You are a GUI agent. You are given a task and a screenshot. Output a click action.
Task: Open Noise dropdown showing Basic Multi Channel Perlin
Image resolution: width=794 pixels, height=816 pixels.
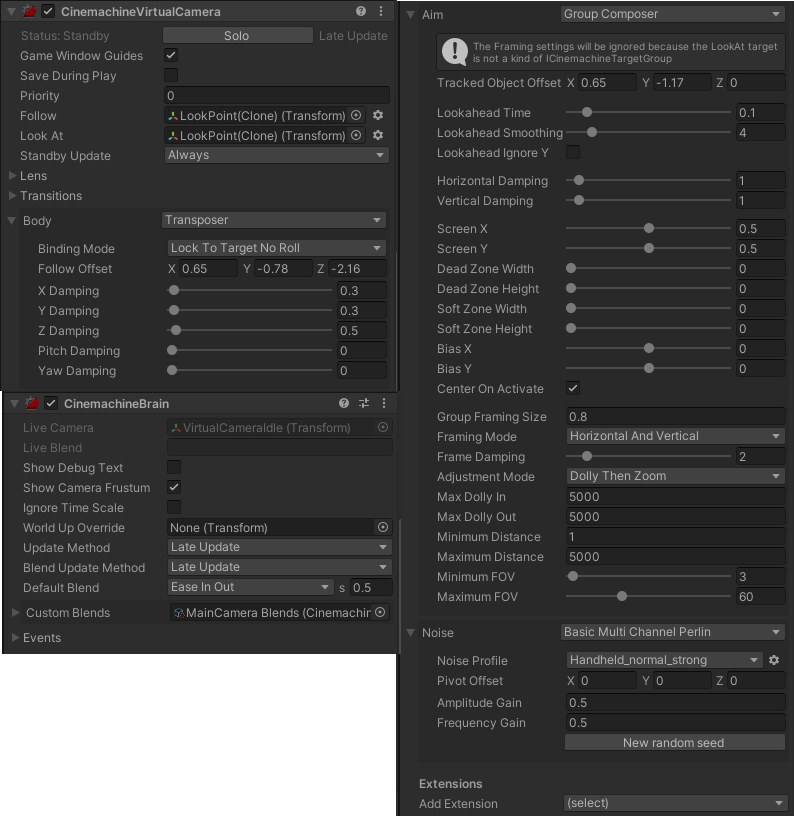(673, 632)
